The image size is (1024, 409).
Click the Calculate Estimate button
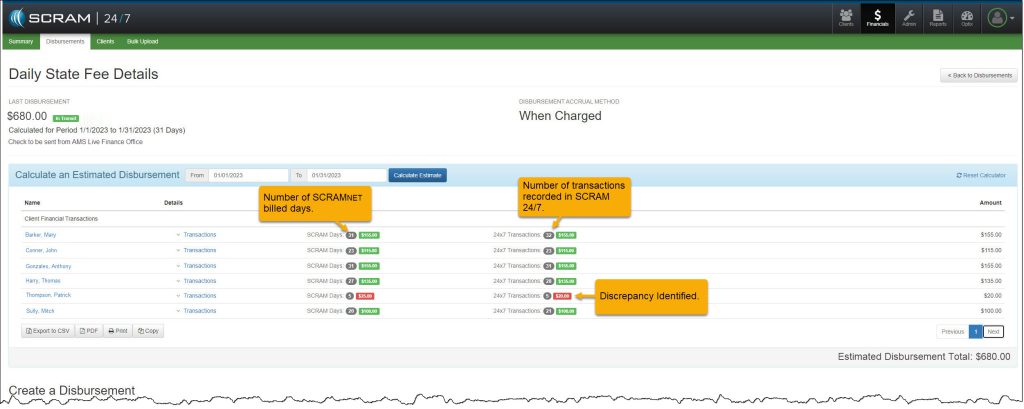coord(418,175)
